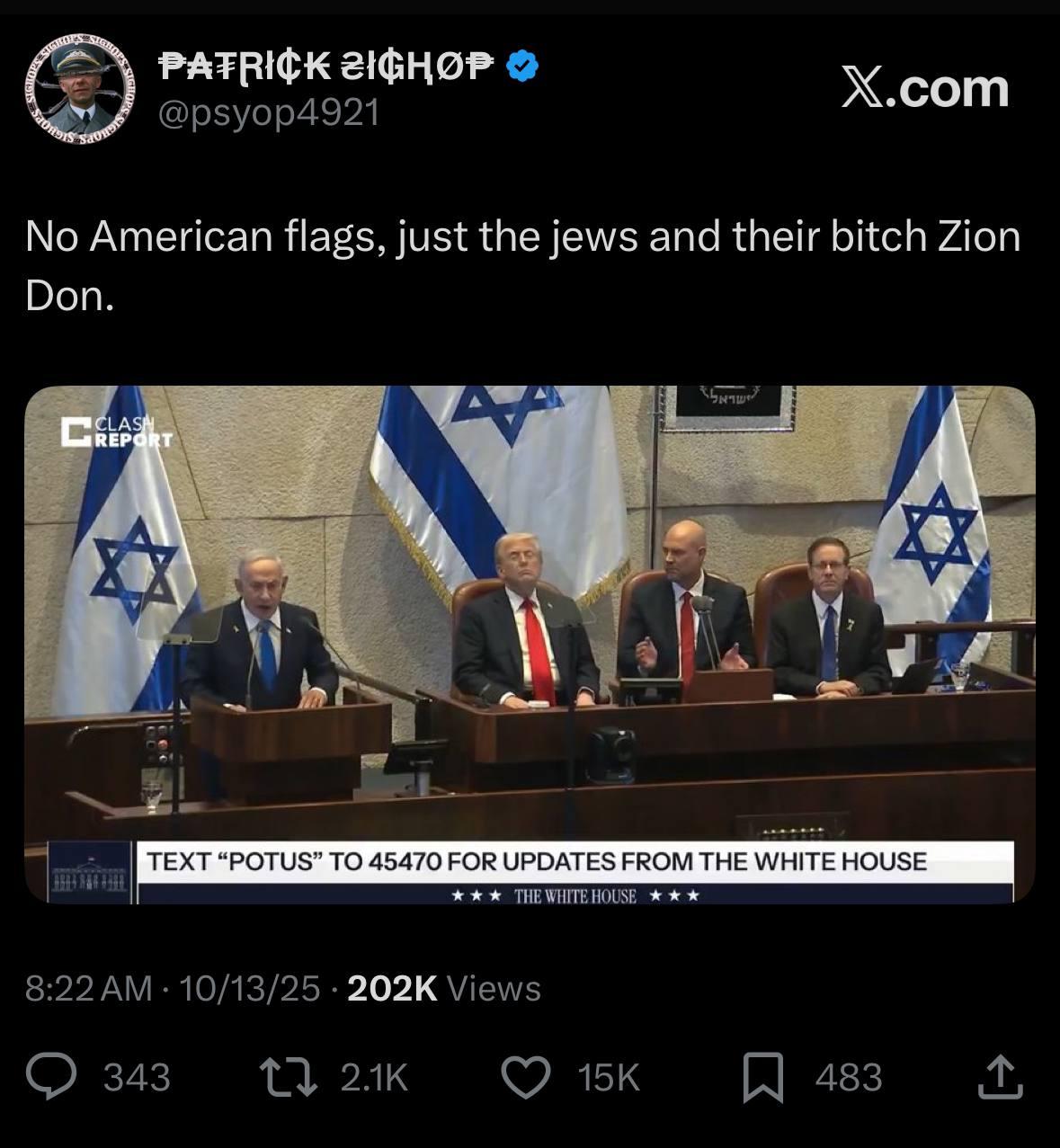This screenshot has width=1060, height=1148.
Task: Select the 10/13/25 date
Action: click(x=249, y=988)
